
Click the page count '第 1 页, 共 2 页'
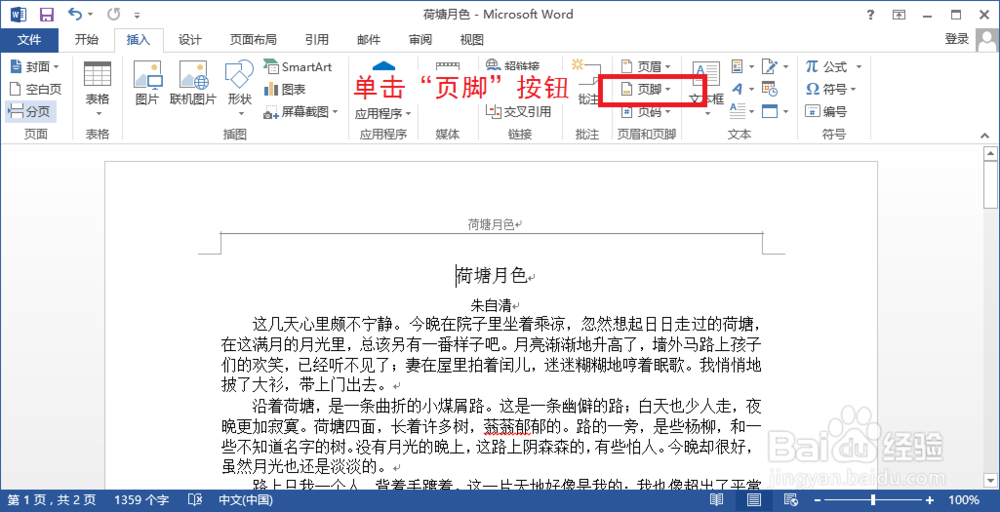coord(51,500)
